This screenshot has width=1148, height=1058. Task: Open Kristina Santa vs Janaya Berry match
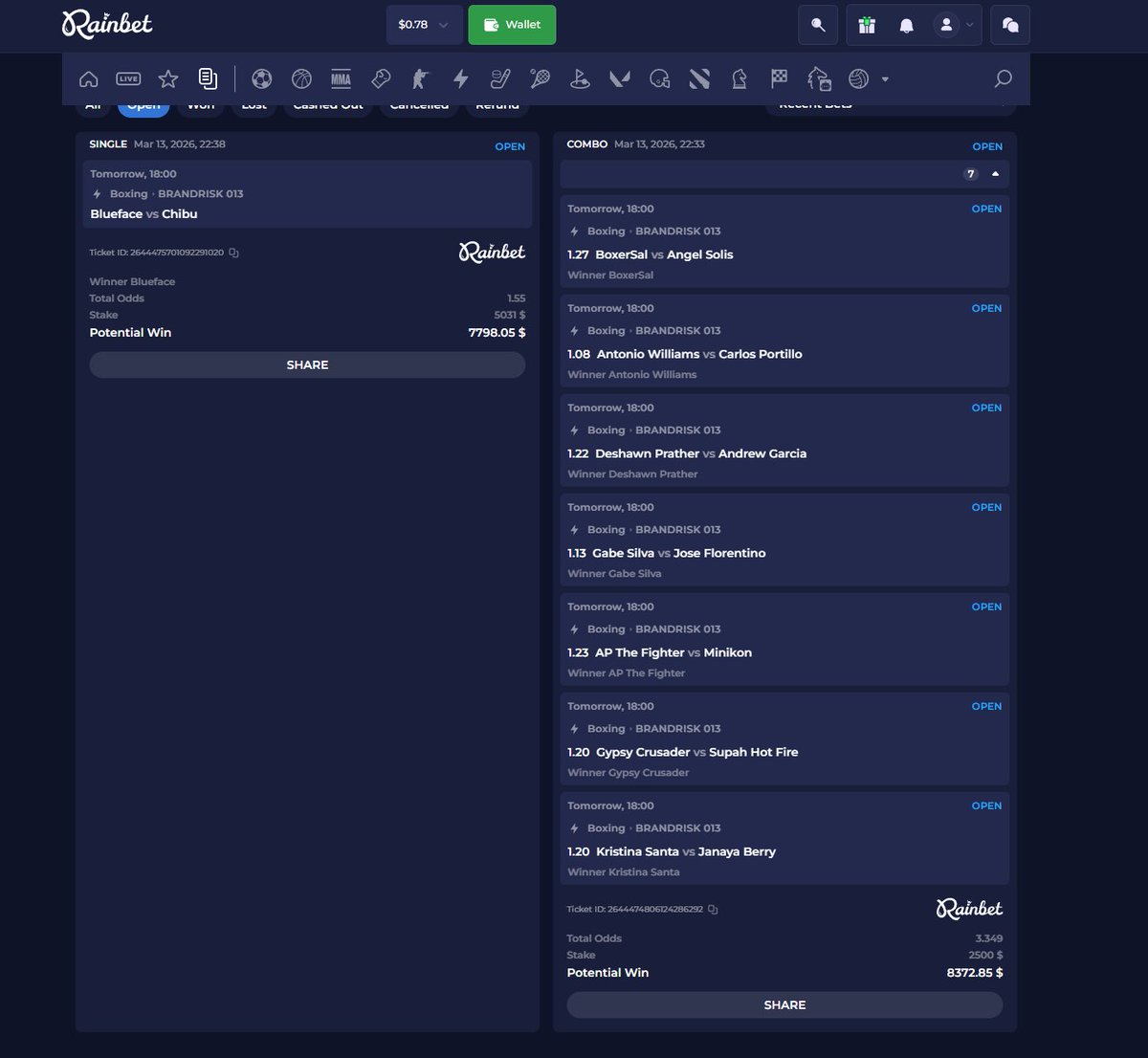[x=686, y=851]
